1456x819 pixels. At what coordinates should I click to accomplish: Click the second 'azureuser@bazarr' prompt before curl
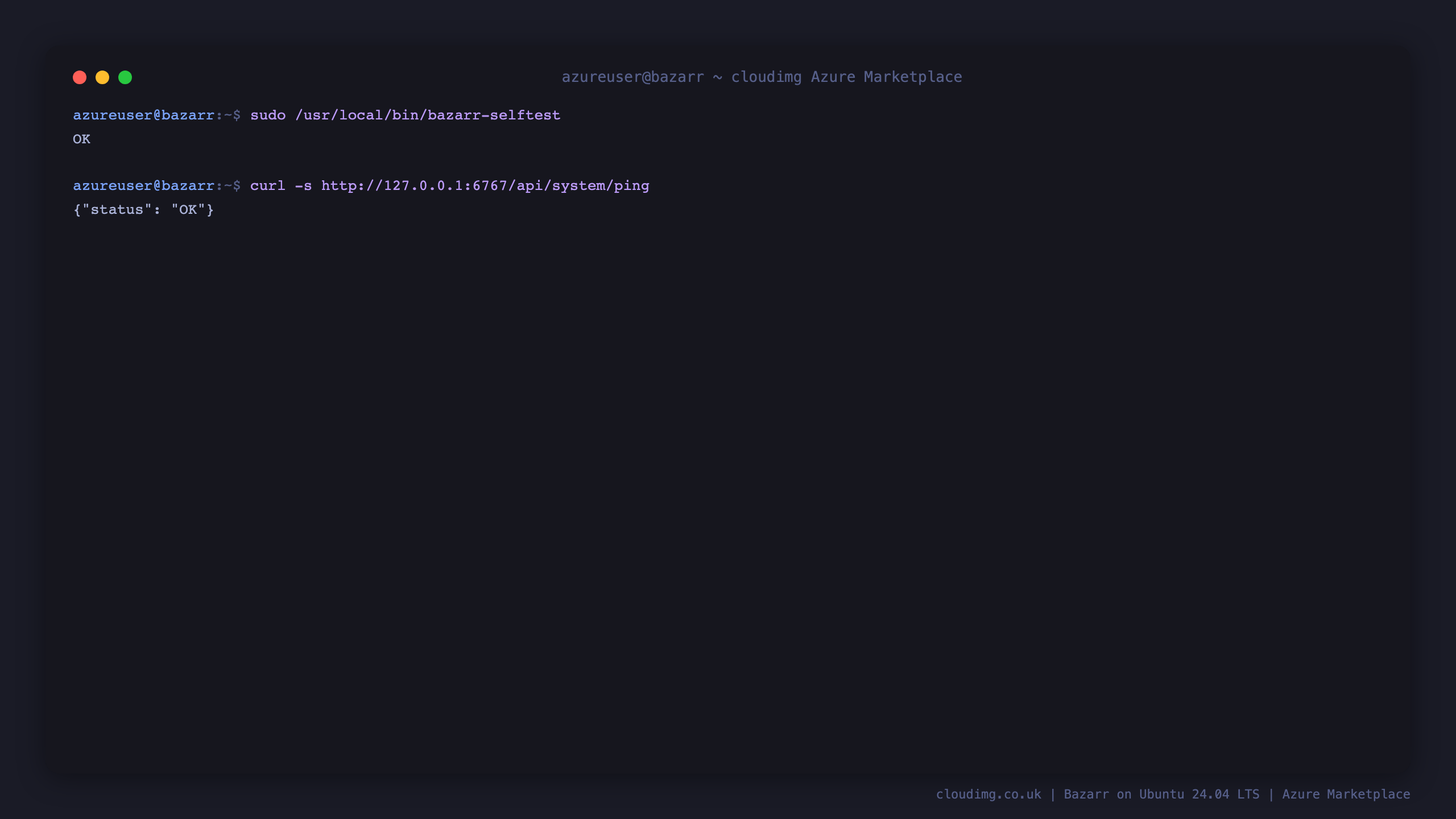(x=143, y=185)
